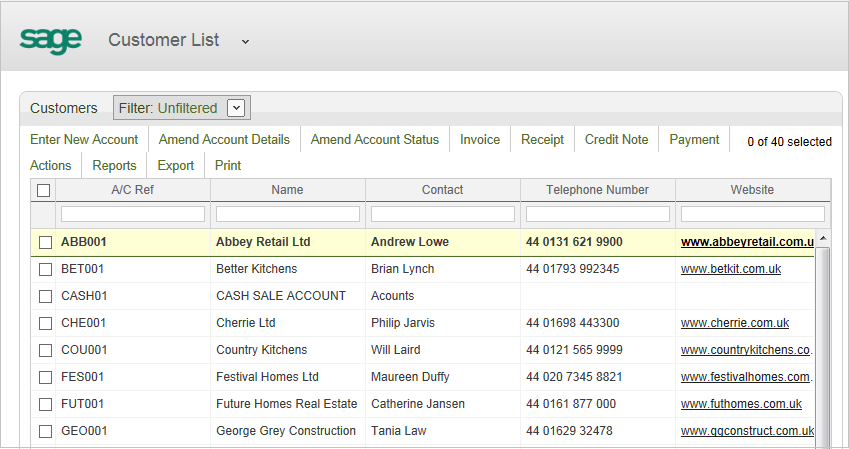Check the box for ABB001 Abbey Retail Ltd
The width and height of the screenshot is (849, 449).
45,242
